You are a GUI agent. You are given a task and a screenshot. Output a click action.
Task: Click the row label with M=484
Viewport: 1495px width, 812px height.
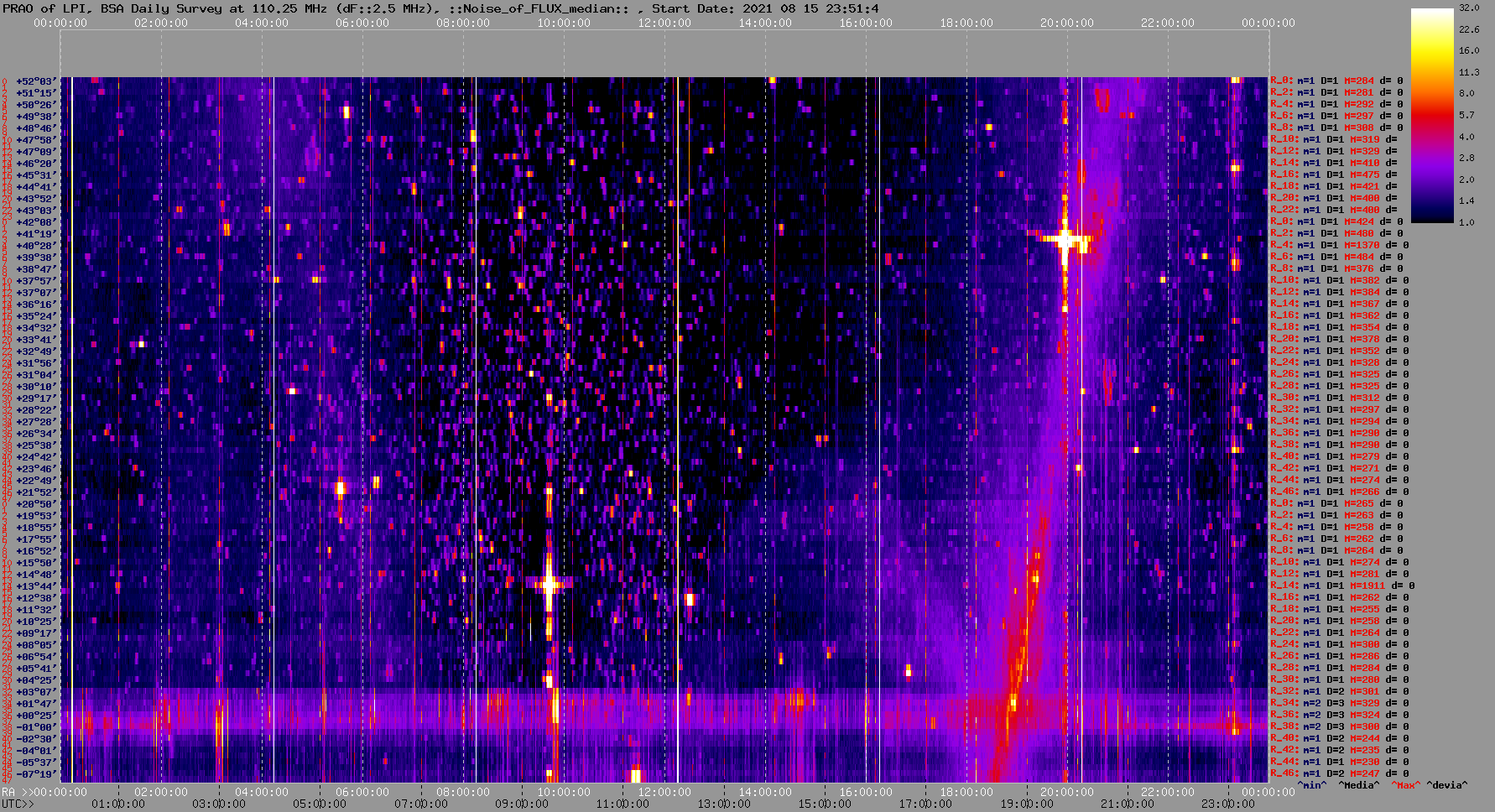(1336, 258)
